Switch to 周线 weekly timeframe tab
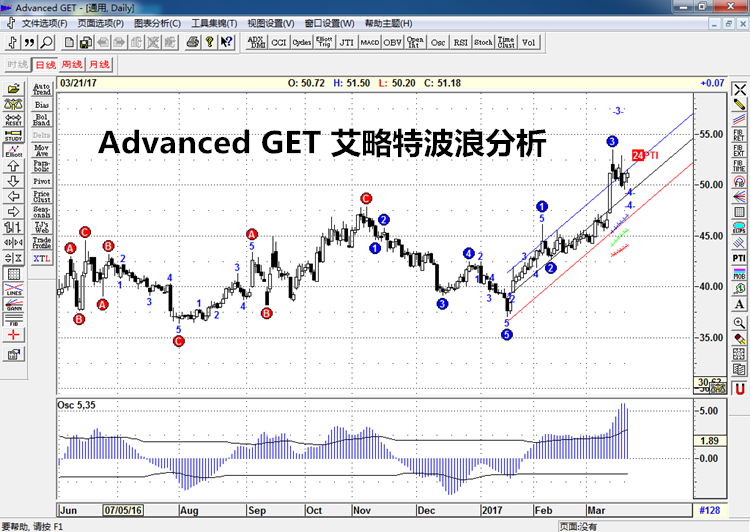Viewport: 750px width, 532px height. coord(72,65)
